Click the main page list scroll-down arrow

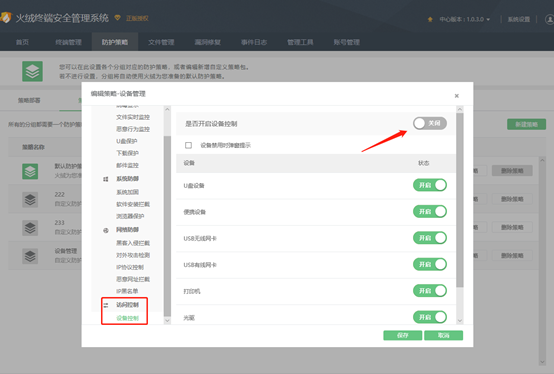542,362
